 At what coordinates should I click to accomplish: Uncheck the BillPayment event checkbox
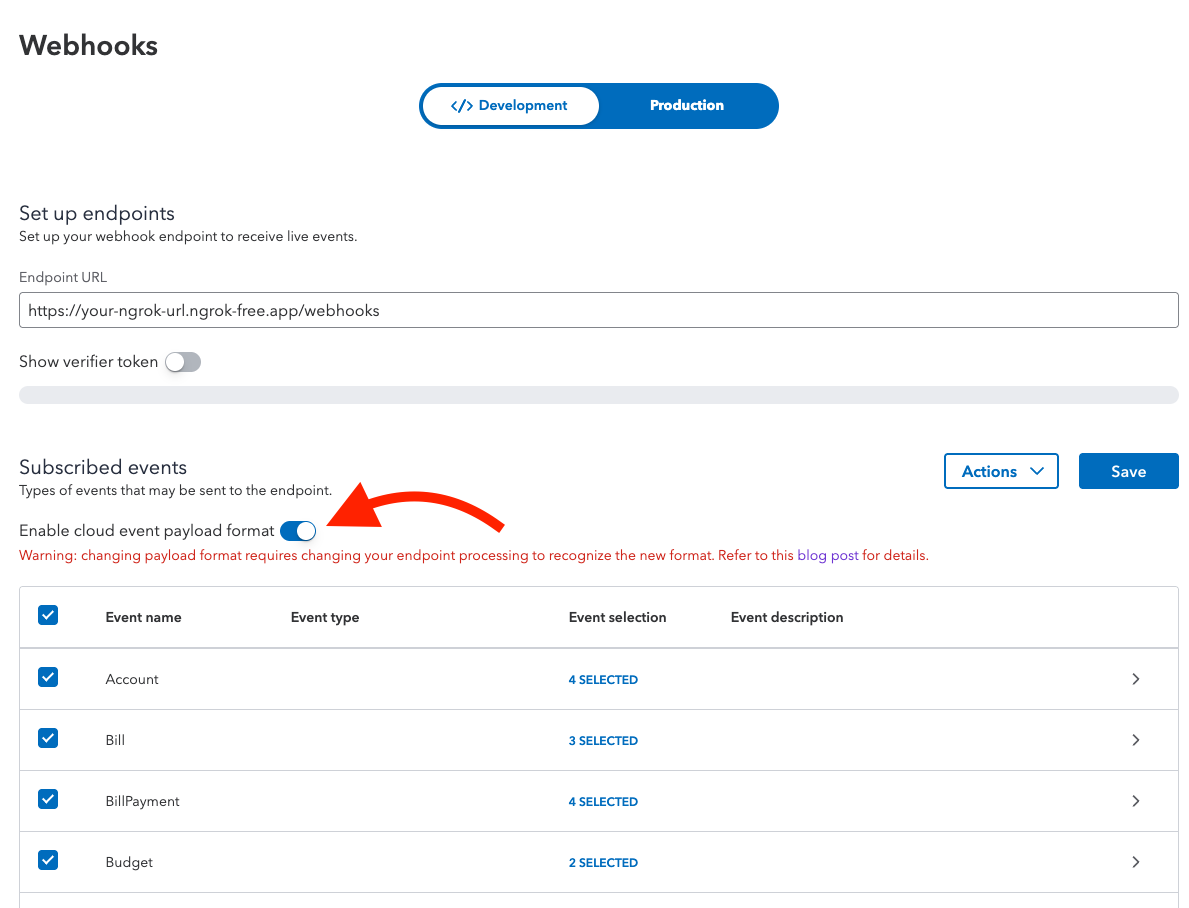click(48, 799)
